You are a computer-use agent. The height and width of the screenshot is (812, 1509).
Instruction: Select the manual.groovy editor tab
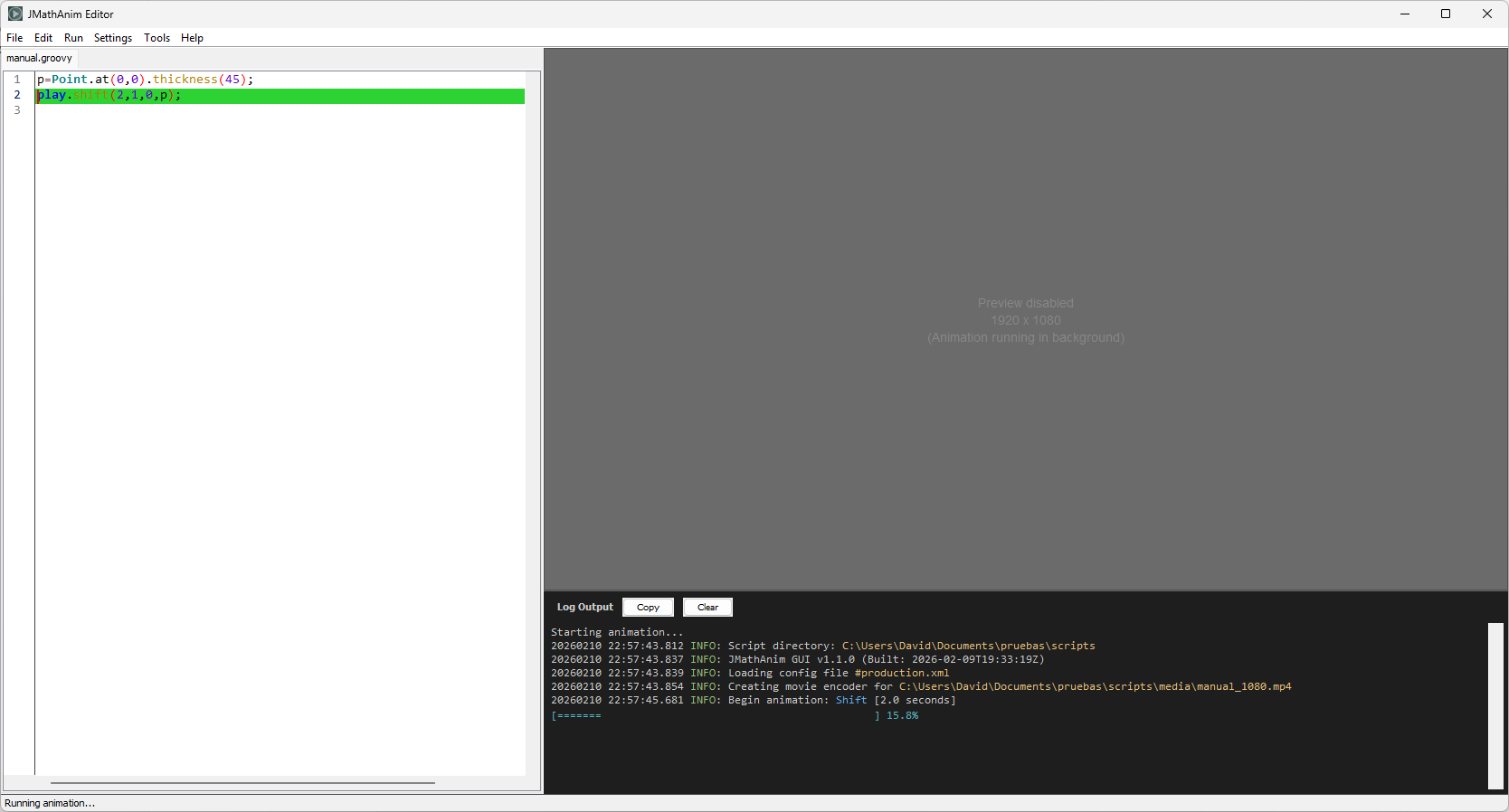(39, 58)
